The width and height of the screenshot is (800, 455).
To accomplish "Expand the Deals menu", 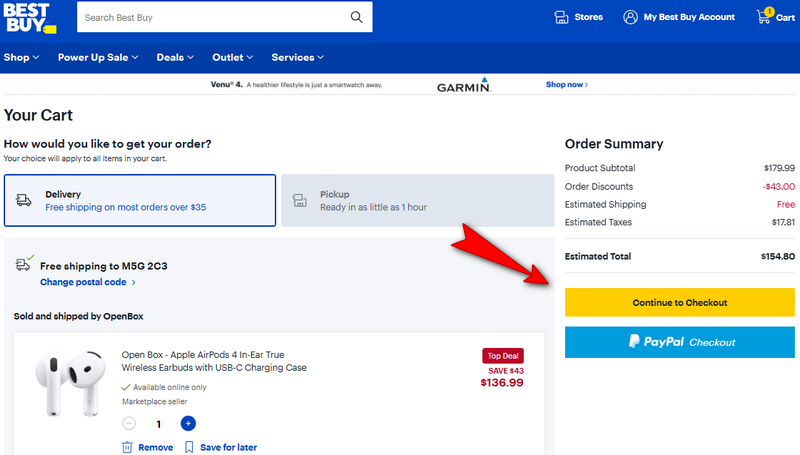I will point(175,57).
